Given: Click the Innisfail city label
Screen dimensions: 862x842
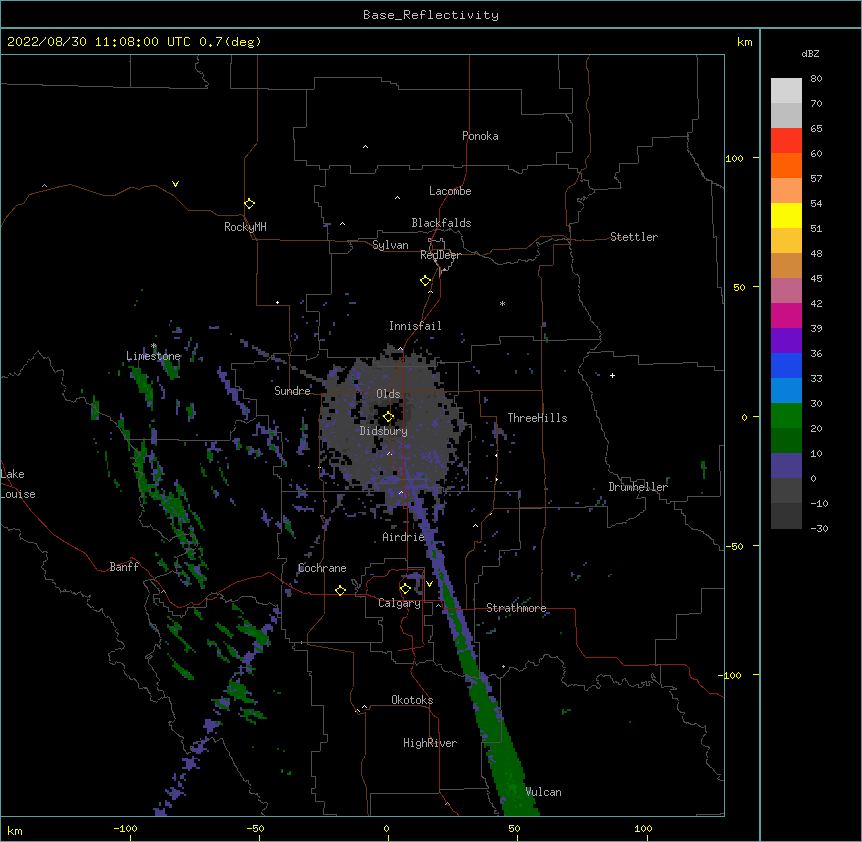Looking at the screenshot, I should point(415,326).
